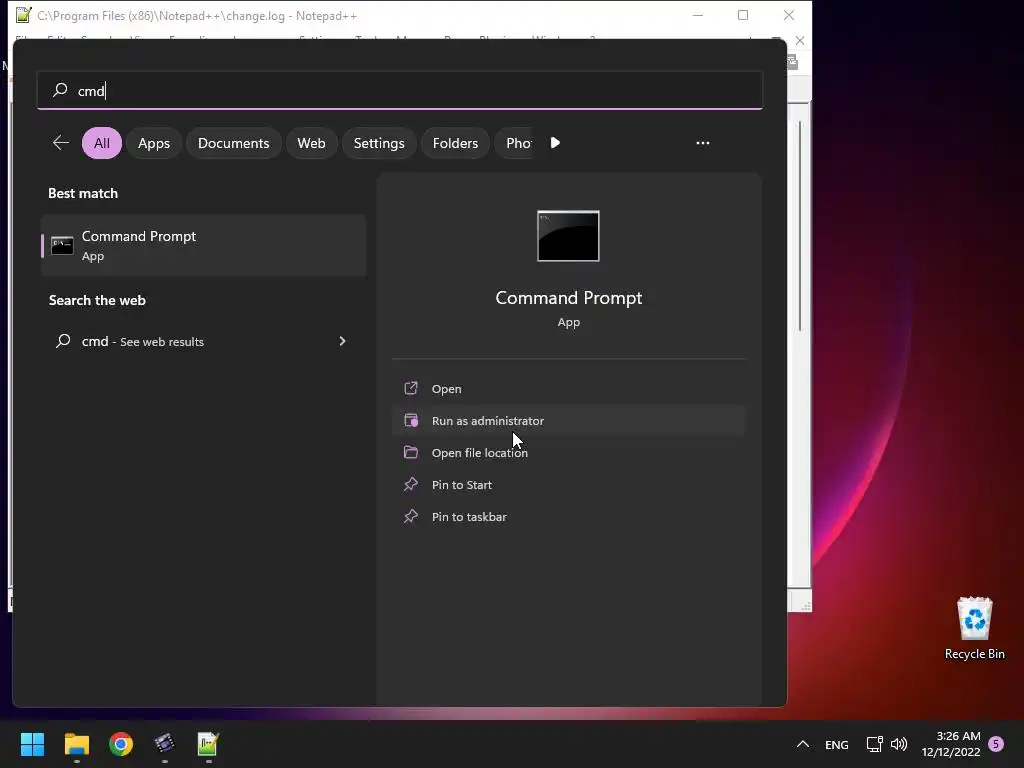The width and height of the screenshot is (1024, 768).
Task: Switch to Notepad++ on the taskbar
Action: (x=208, y=744)
